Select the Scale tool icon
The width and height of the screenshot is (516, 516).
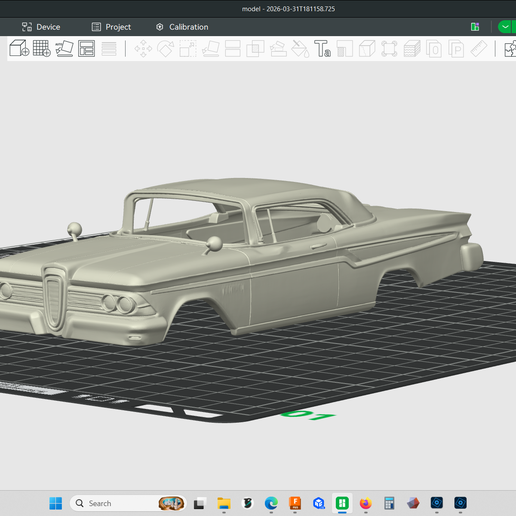point(188,49)
